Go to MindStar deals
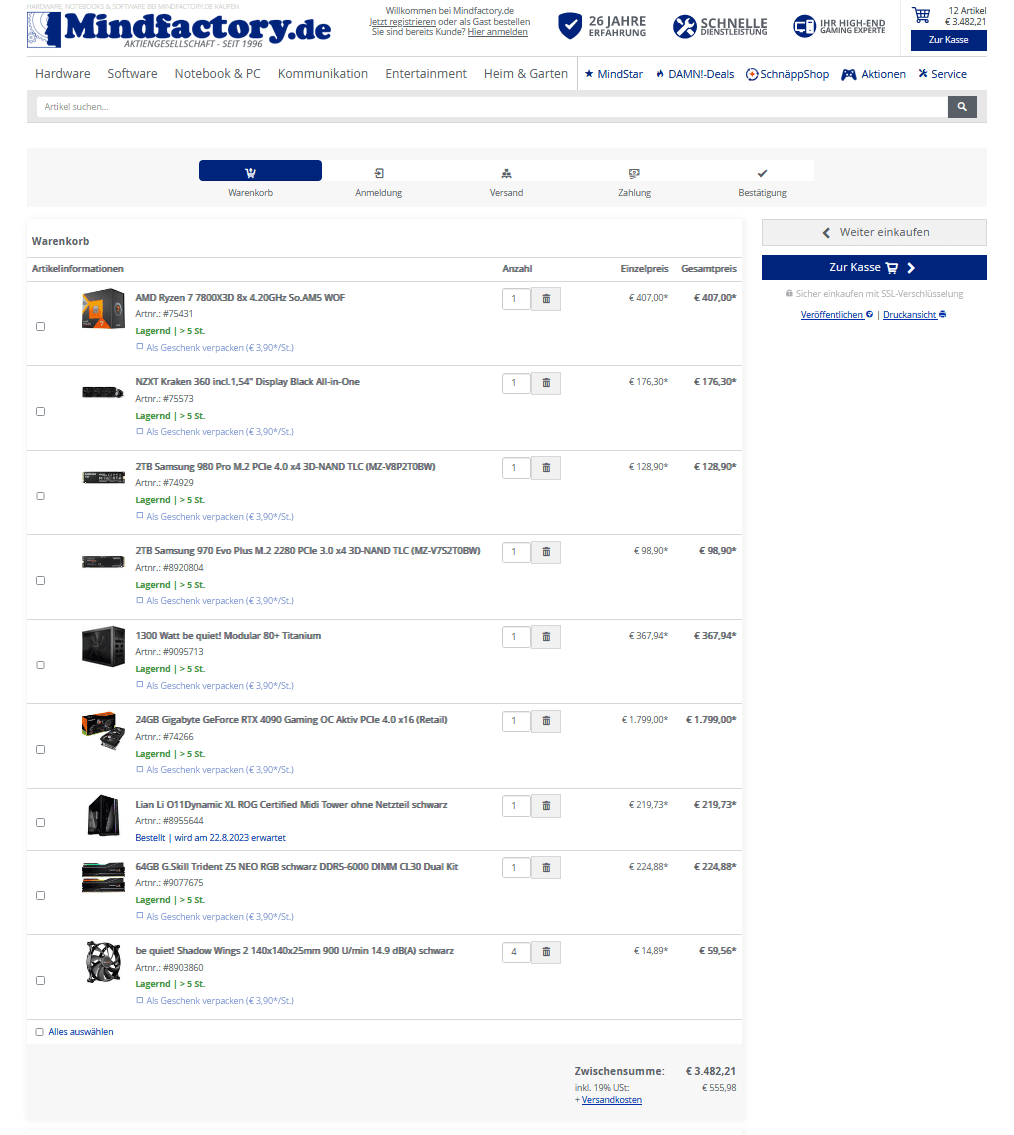 (x=614, y=74)
